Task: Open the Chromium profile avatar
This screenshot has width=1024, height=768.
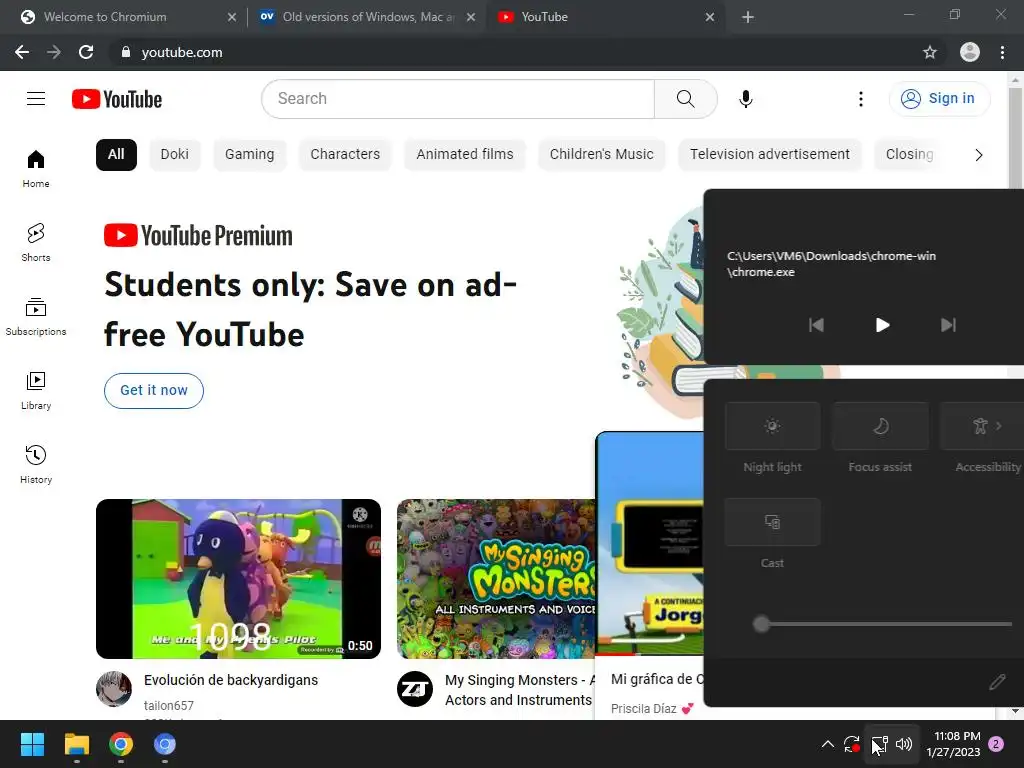Action: [970, 52]
